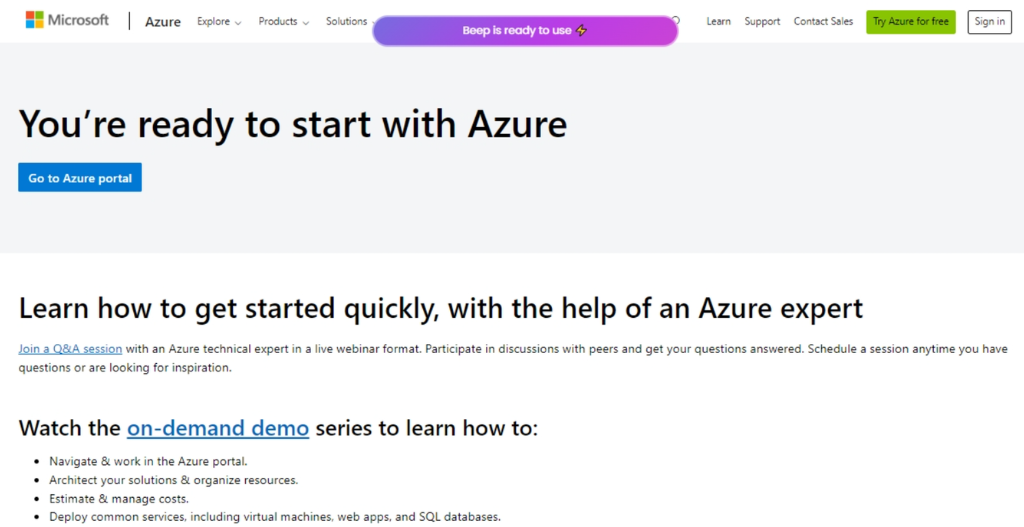Click the 'Learn how to get started quickly' heading

pyautogui.click(x=440, y=307)
